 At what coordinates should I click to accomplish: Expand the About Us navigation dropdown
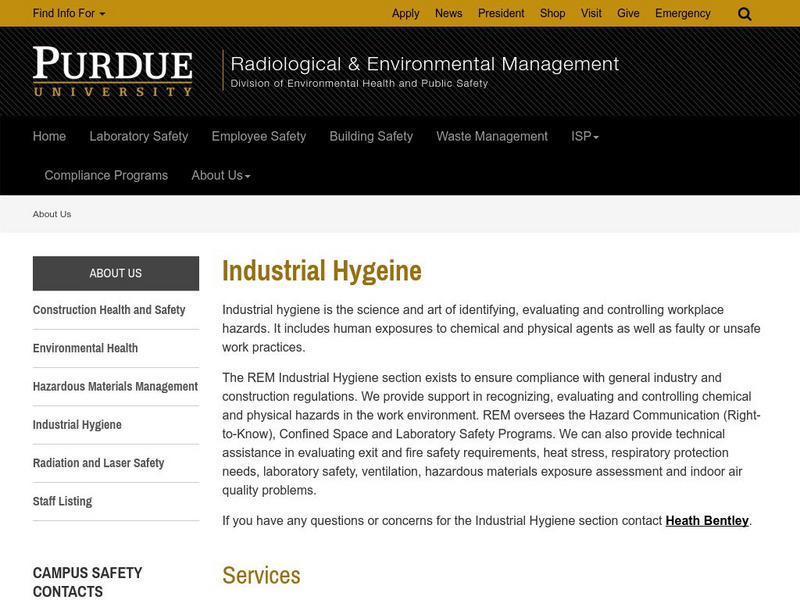pyautogui.click(x=218, y=174)
